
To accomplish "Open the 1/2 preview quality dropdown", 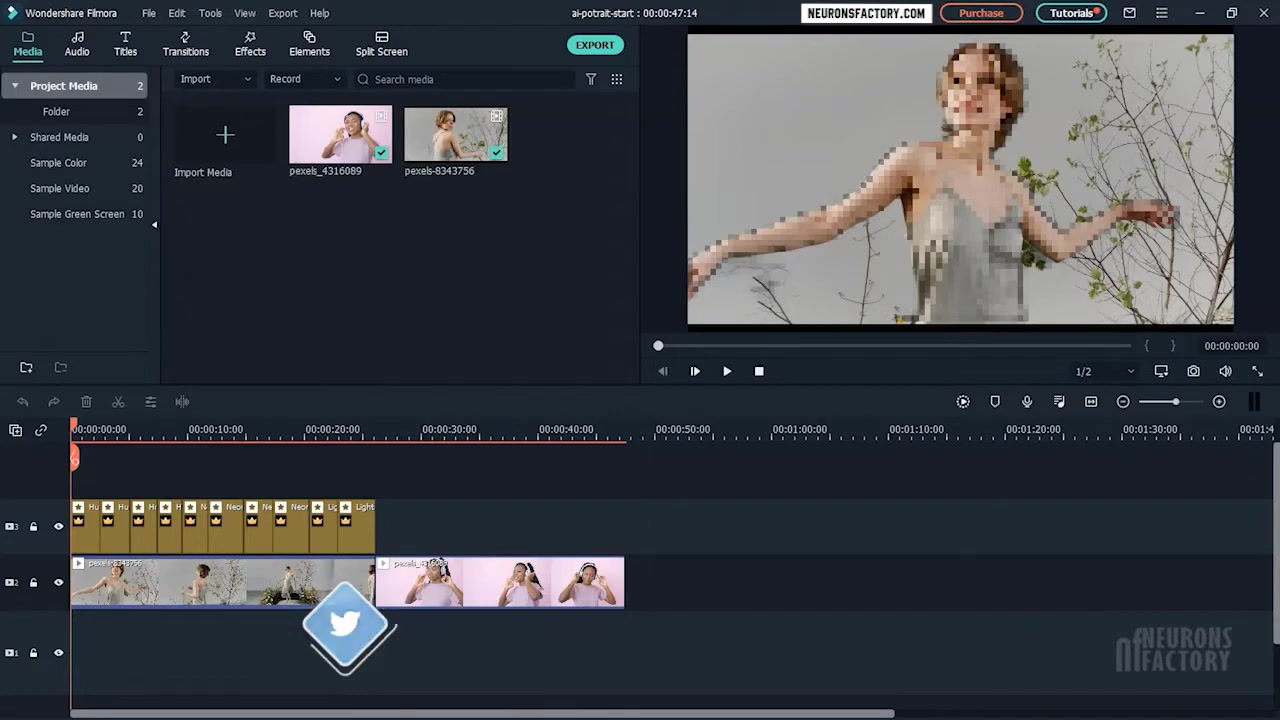I will point(1105,372).
